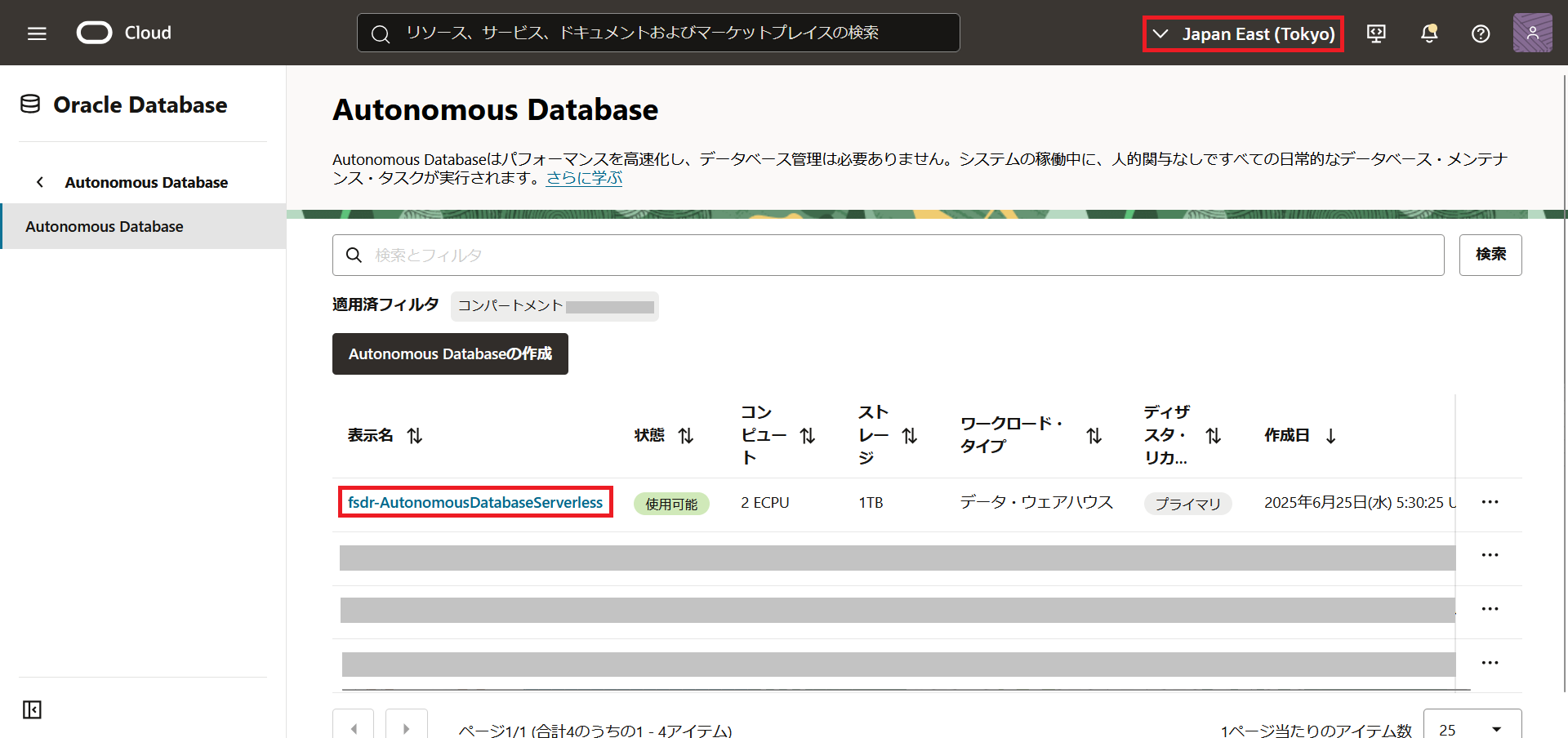Toggle sort on the ワークロード・タイプ column
This screenshot has width=1568, height=738.
pyautogui.click(x=1094, y=435)
